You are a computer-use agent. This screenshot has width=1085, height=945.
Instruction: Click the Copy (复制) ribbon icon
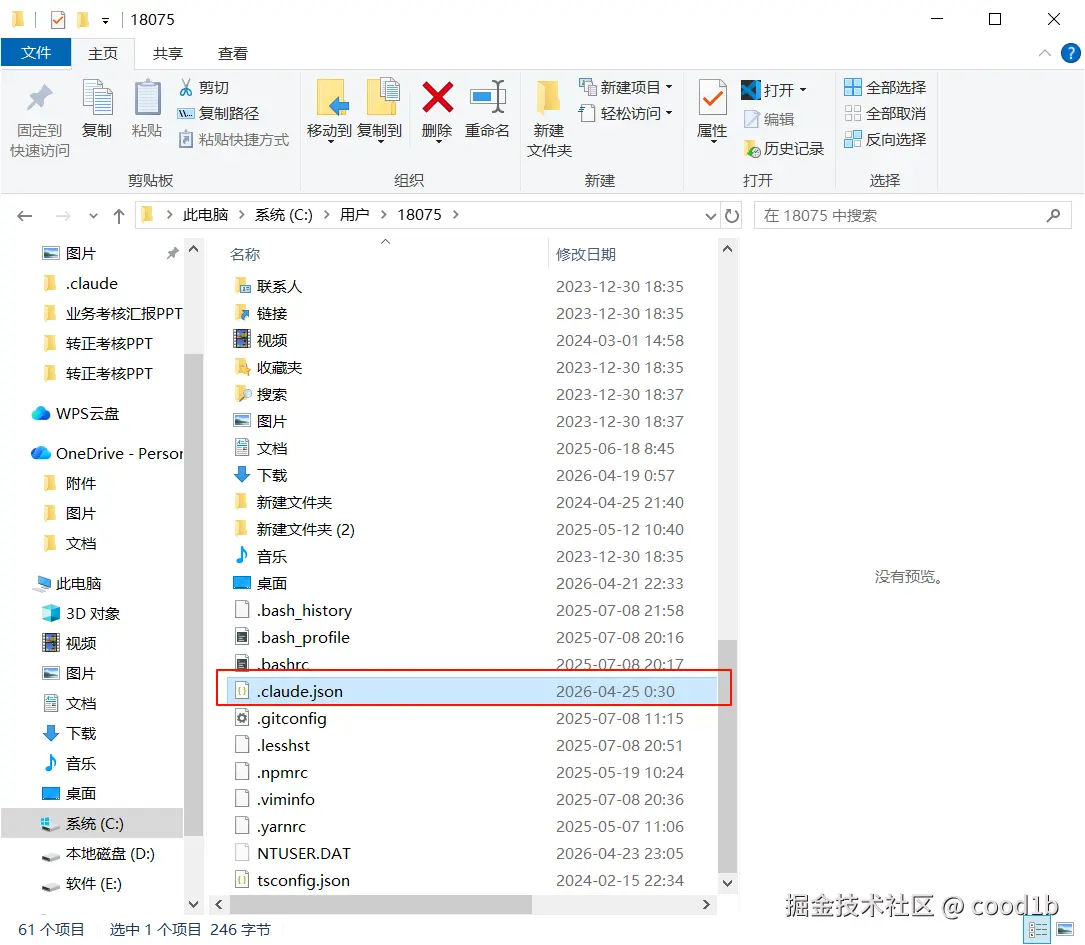[x=97, y=98]
